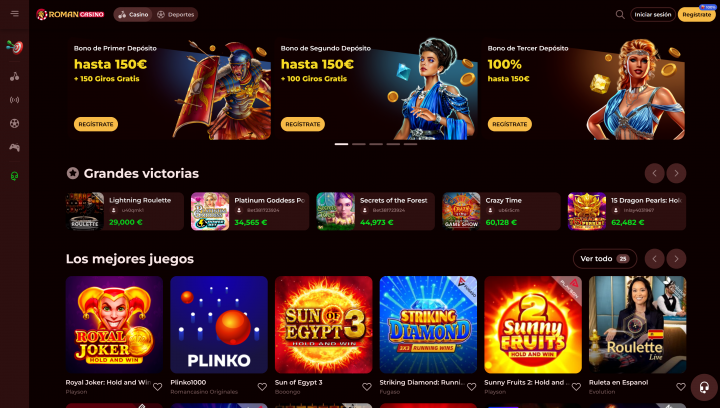Open the gamepad sidebar icon

(15, 147)
